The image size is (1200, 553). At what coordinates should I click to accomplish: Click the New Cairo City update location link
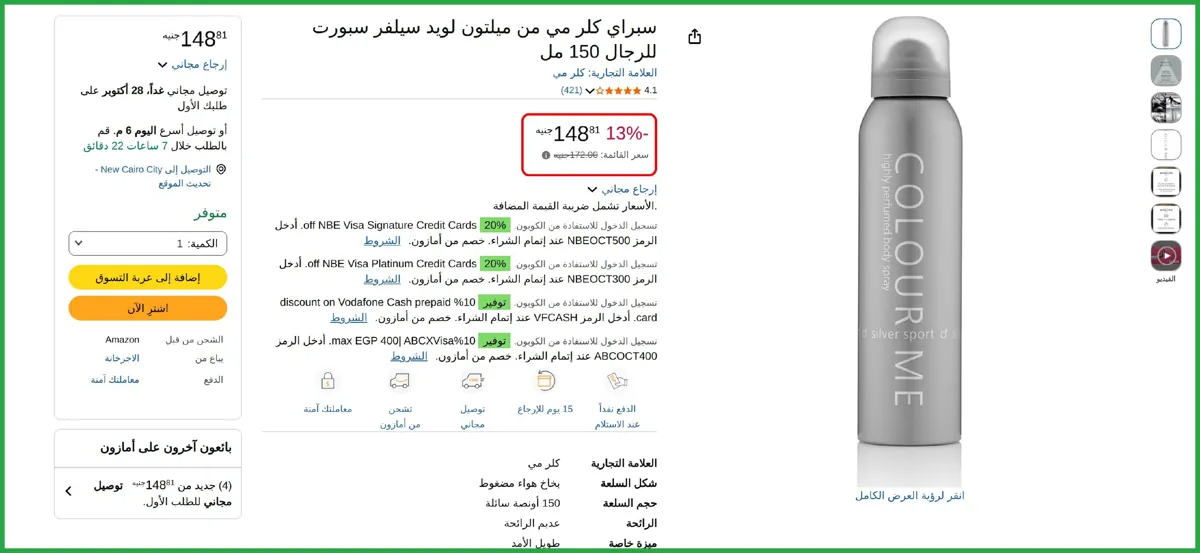click(154, 176)
